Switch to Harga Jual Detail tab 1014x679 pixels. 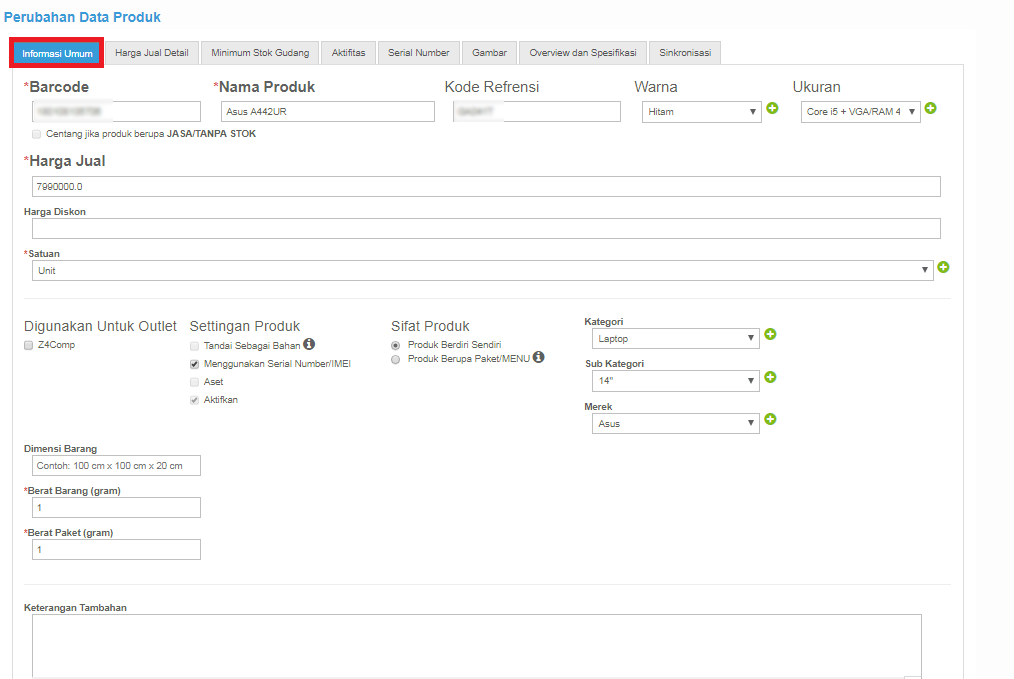(x=151, y=53)
